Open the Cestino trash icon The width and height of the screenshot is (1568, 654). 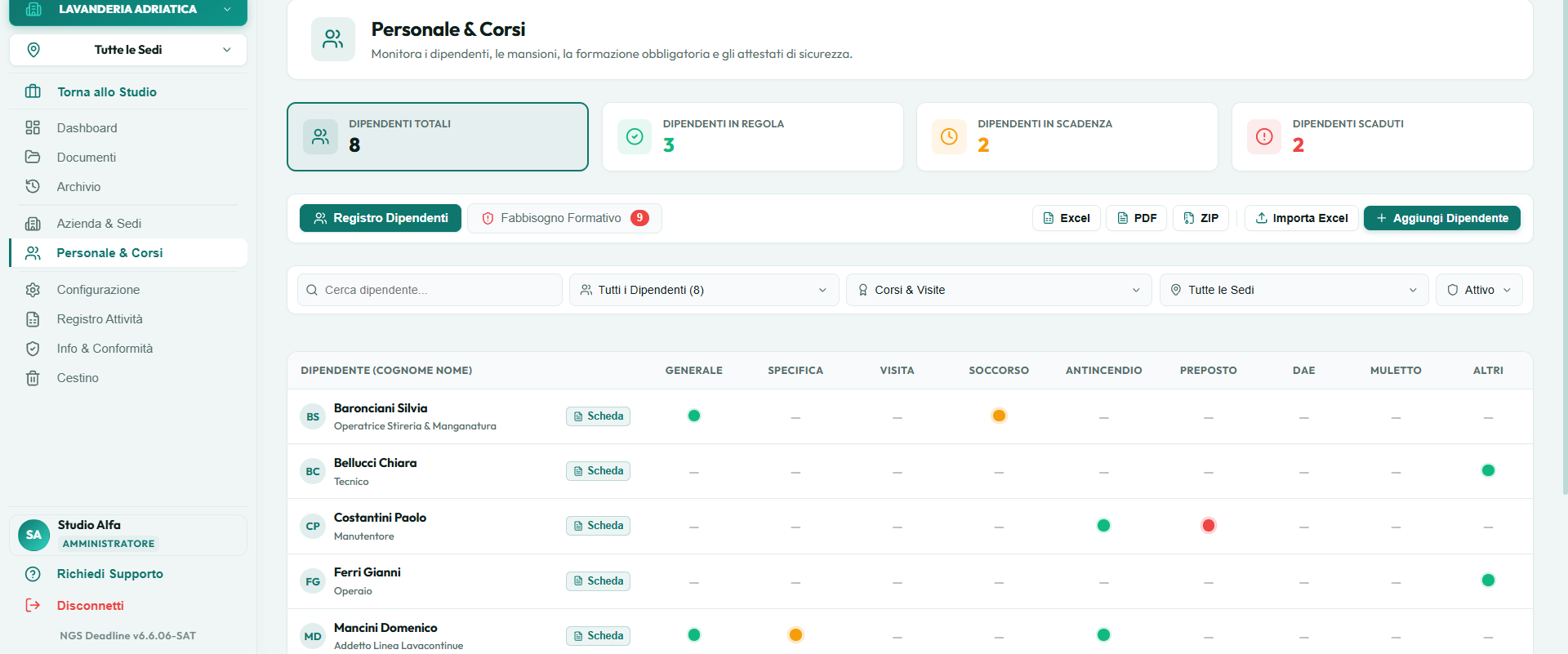(x=33, y=377)
